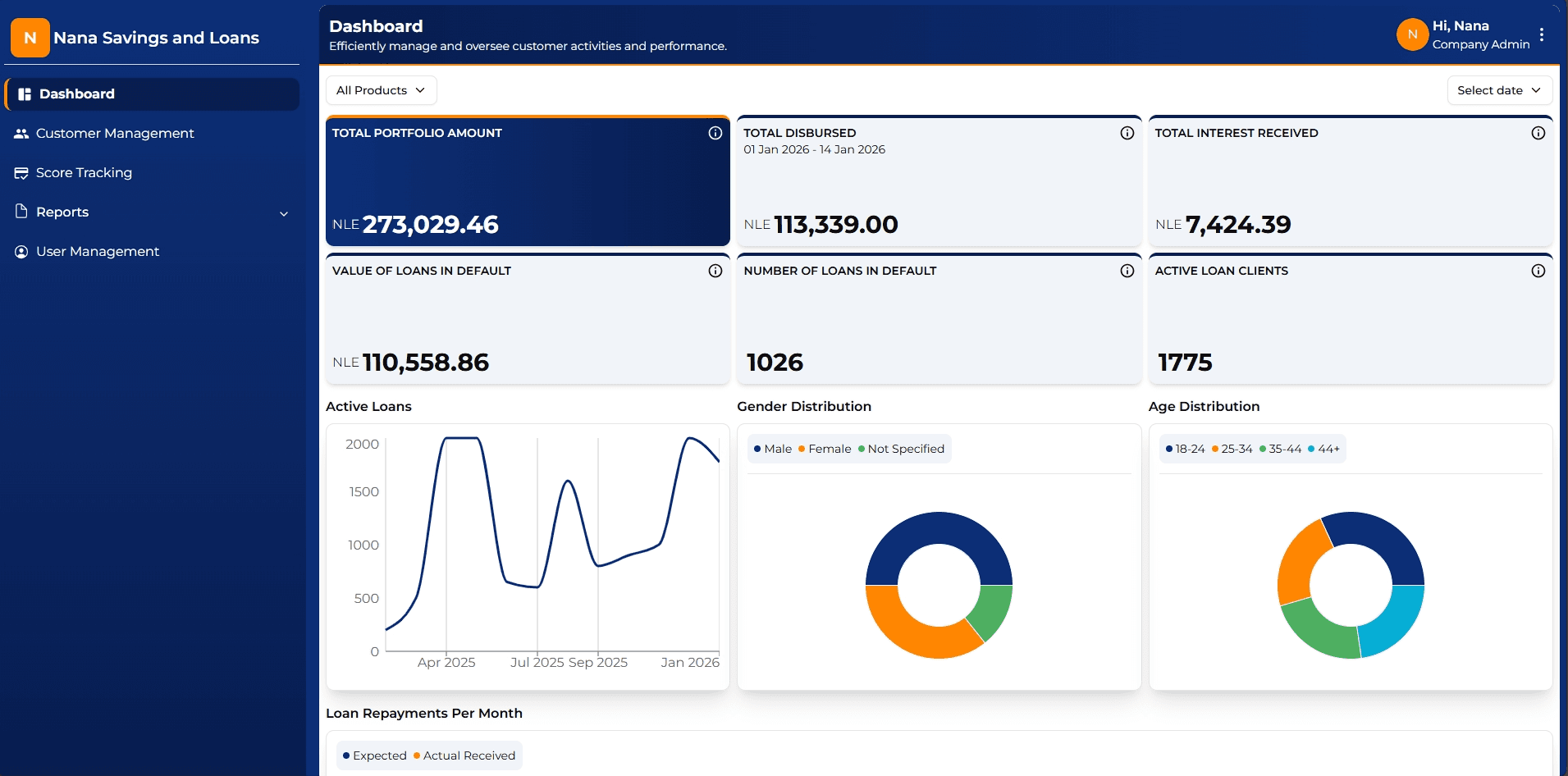Open User Management page
The image size is (1568, 776).
pos(98,251)
